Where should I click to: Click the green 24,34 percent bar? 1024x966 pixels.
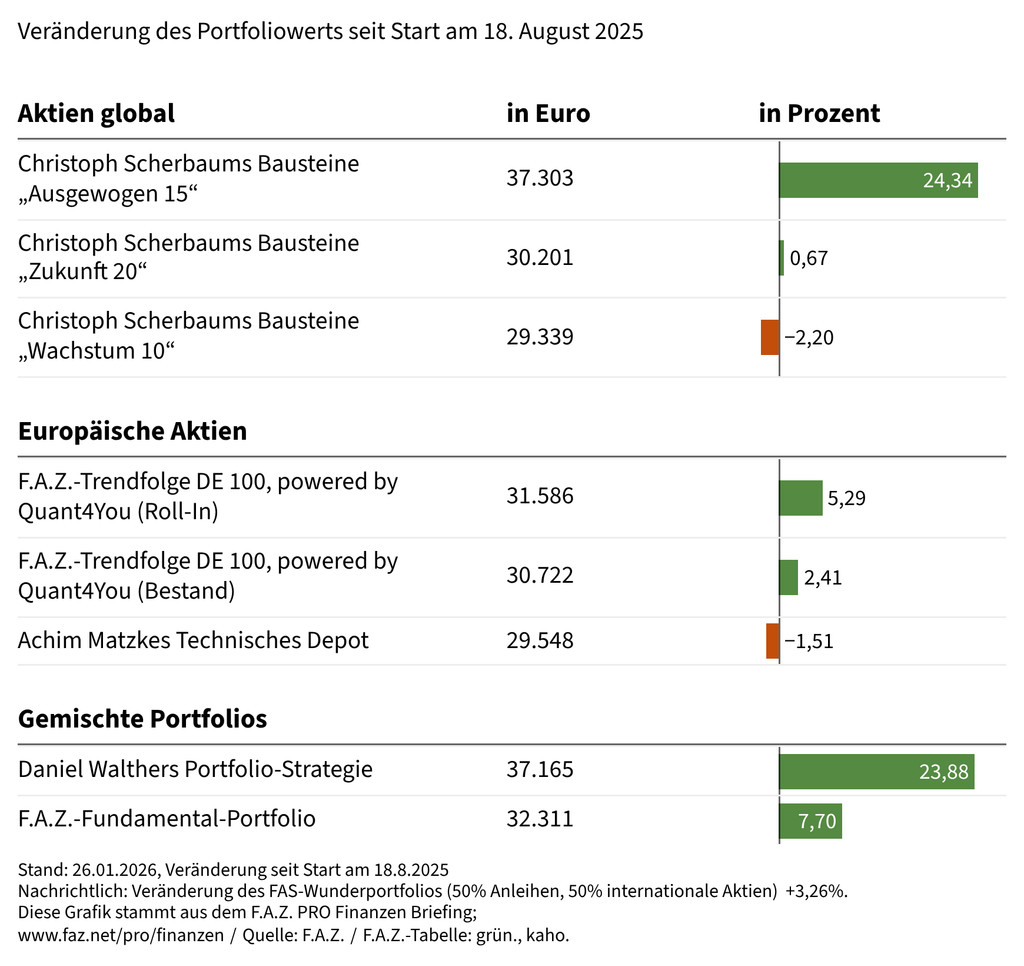click(878, 180)
